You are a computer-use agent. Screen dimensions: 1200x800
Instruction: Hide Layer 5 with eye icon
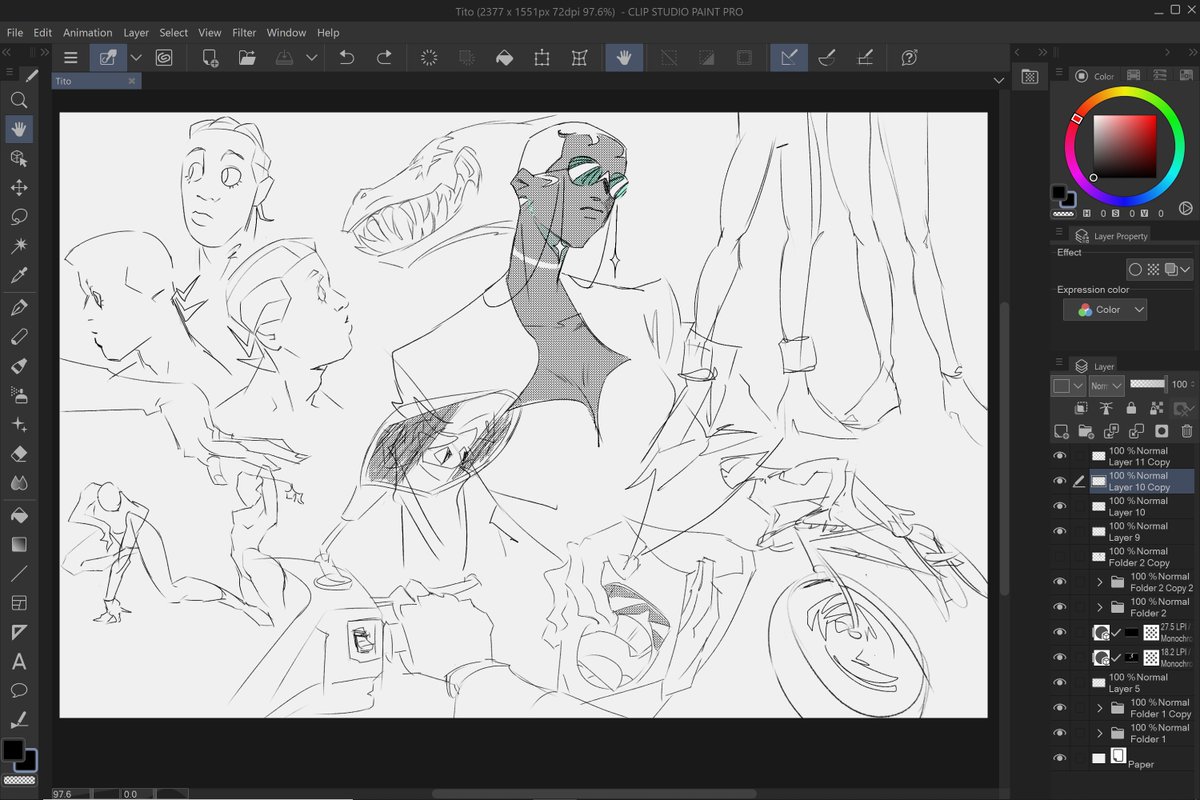click(1060, 682)
